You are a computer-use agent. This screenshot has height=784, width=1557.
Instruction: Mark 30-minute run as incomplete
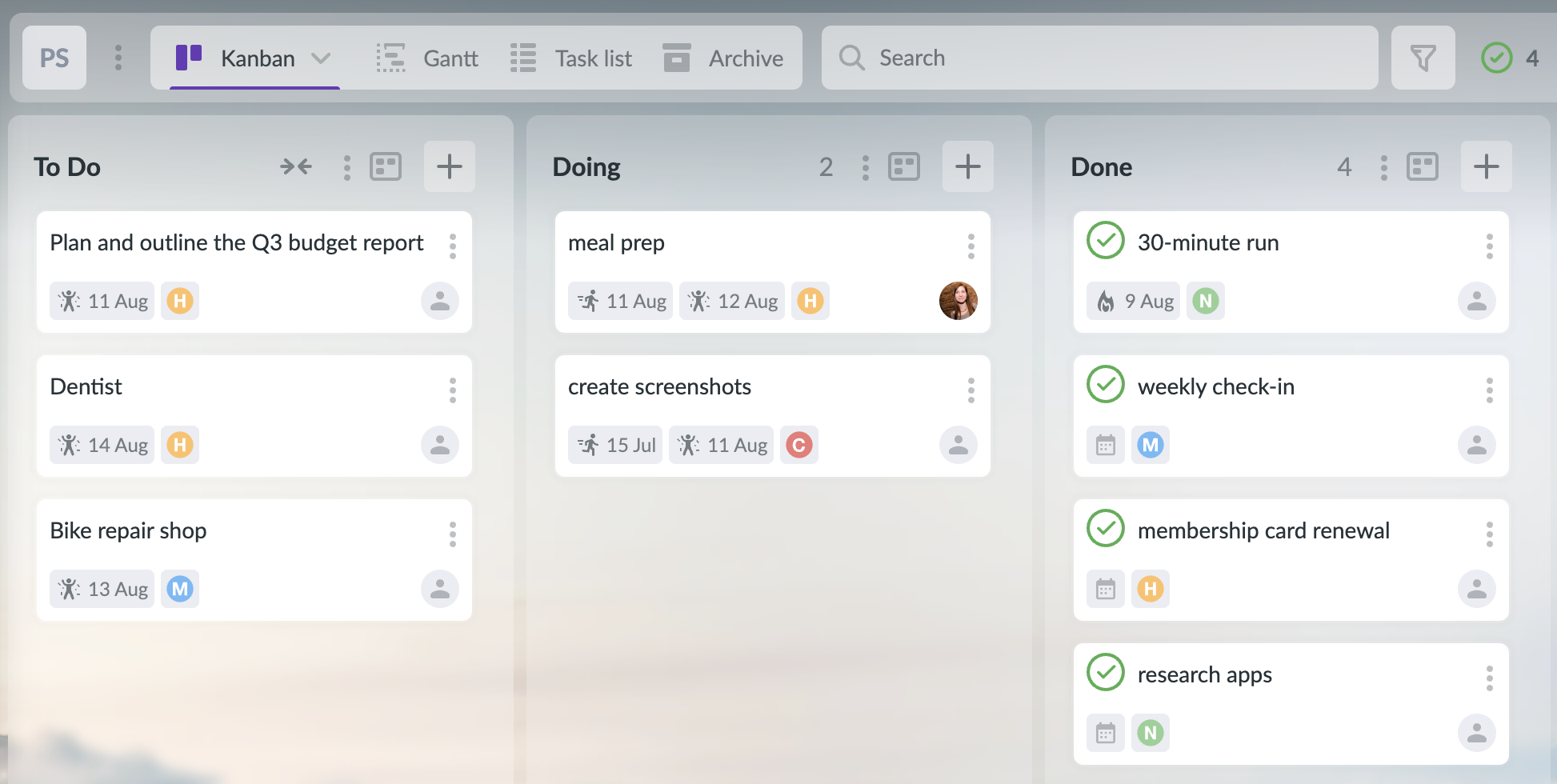[1105, 241]
